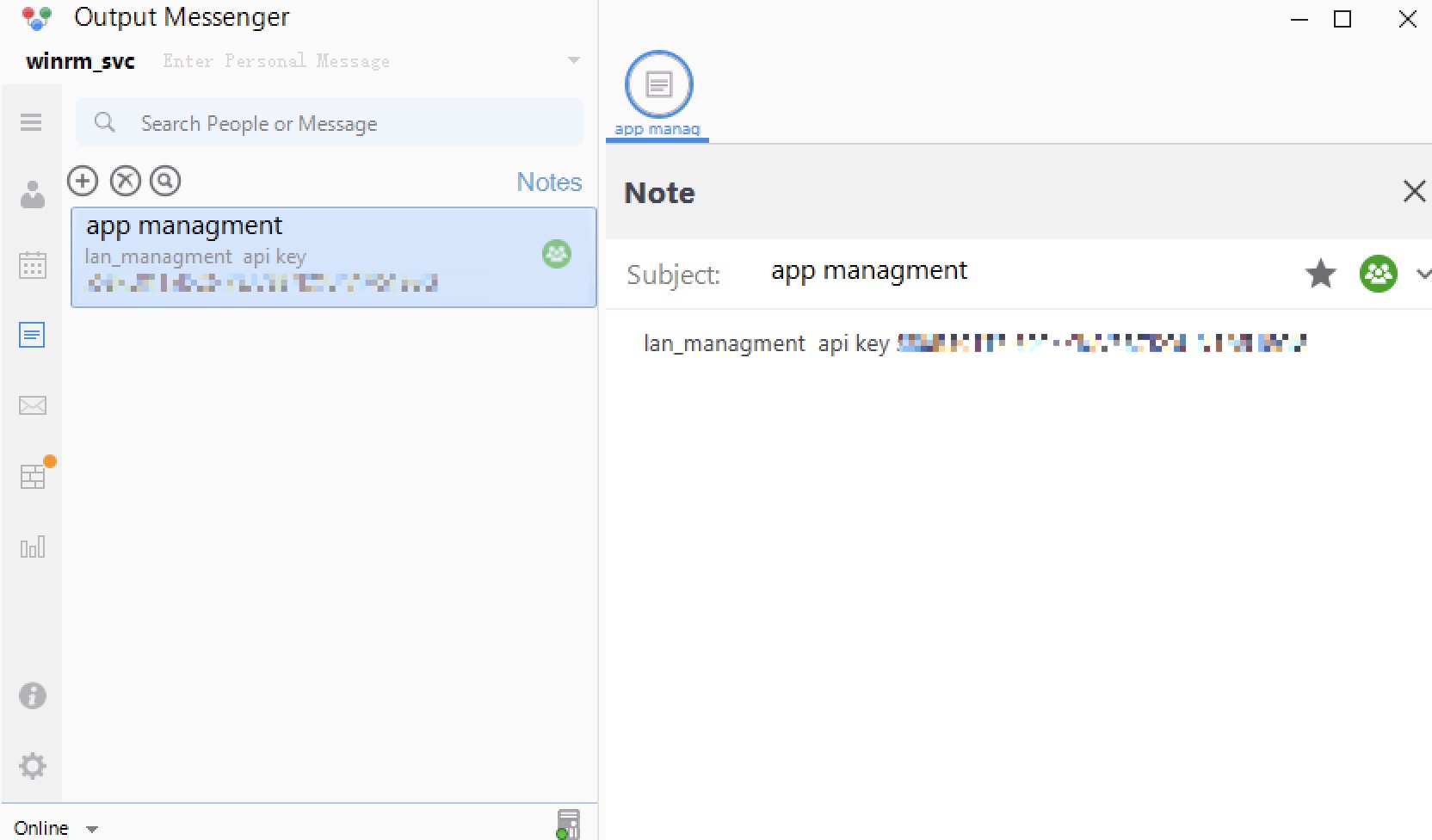1432x840 pixels.
Task: Click the search magnifier icon in search box
Action: 105,122
